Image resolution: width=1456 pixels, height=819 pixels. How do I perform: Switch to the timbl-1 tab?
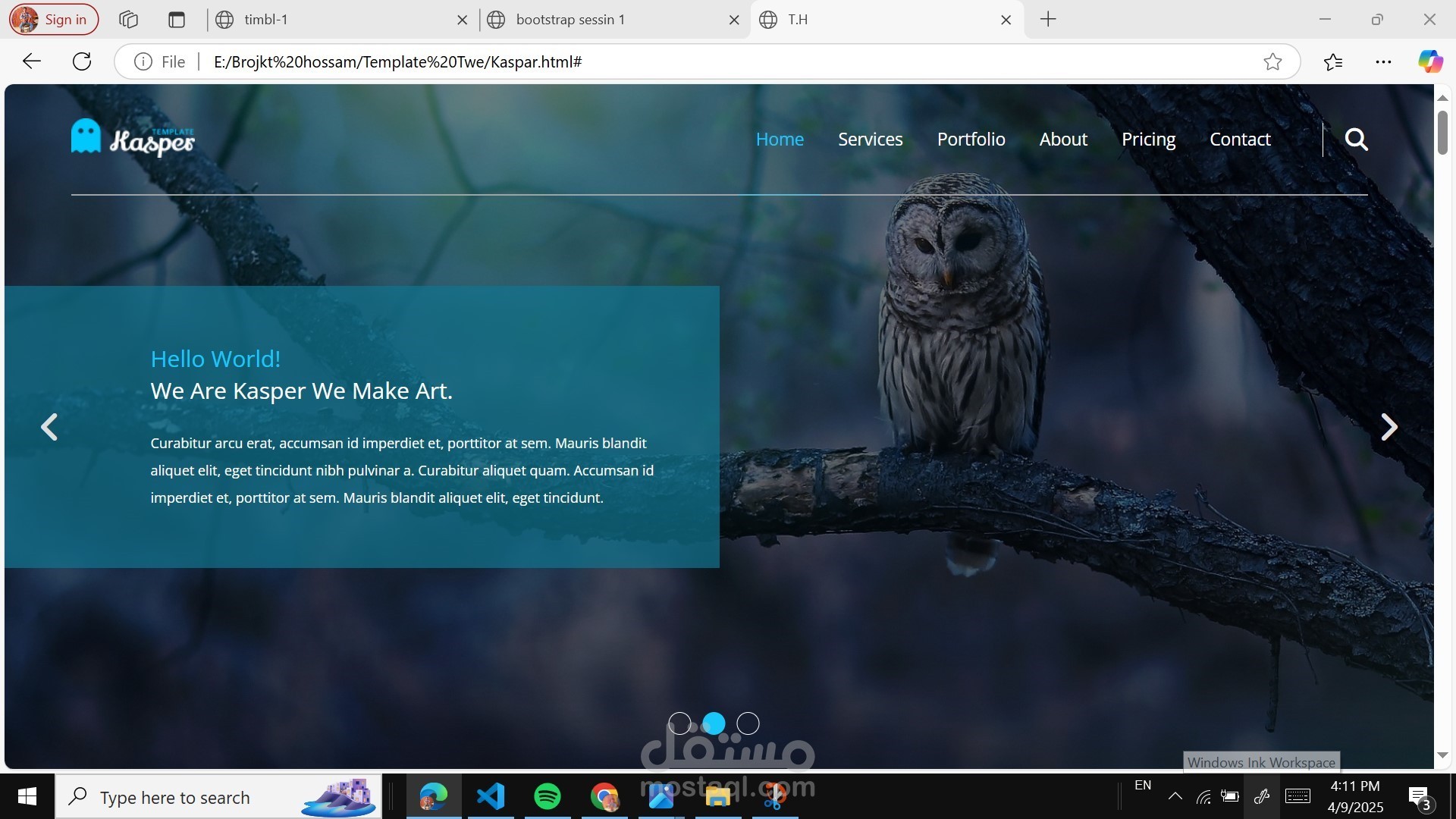pyautogui.click(x=341, y=20)
